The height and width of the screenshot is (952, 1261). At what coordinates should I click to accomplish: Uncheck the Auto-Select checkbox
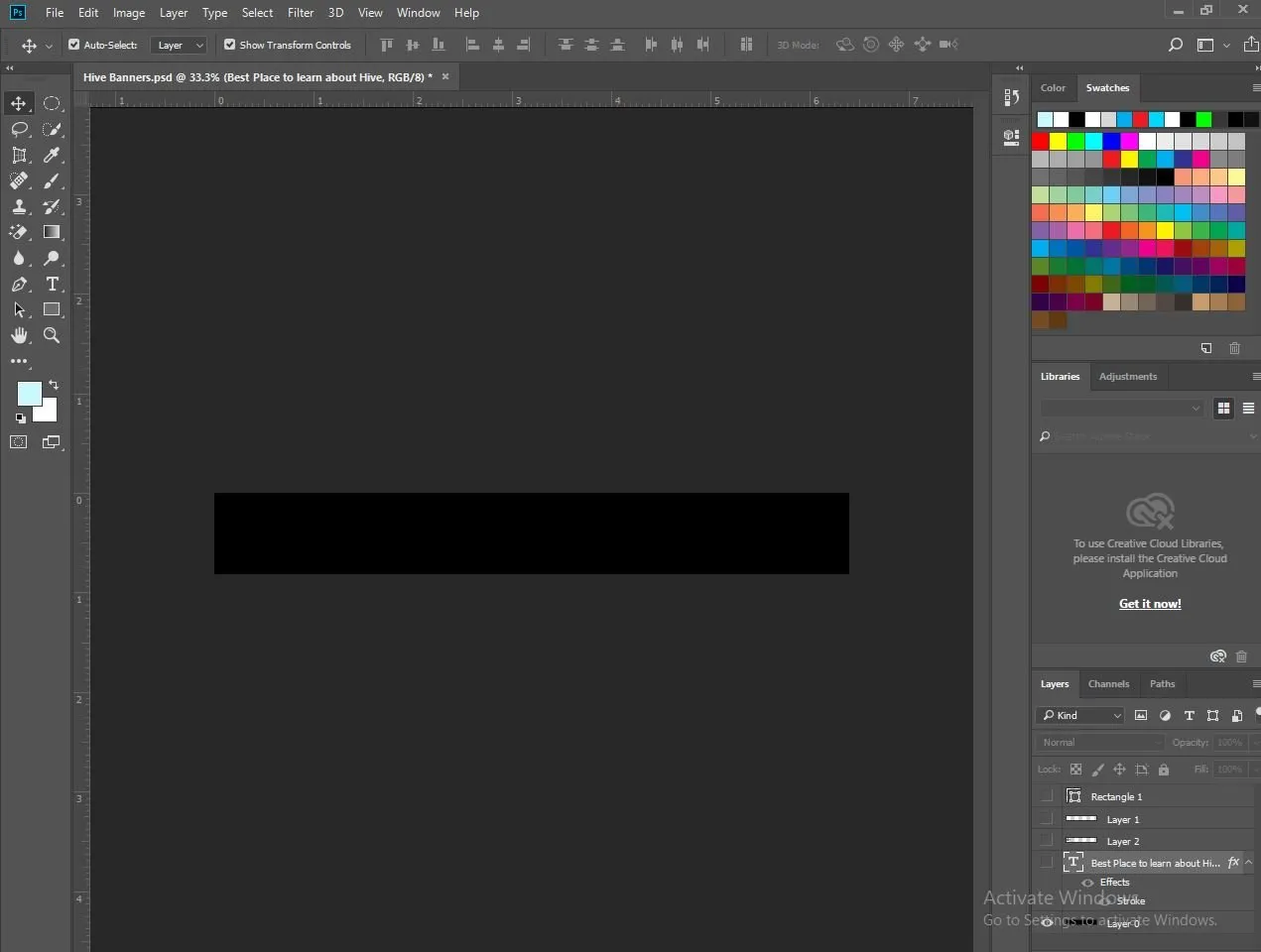74,45
